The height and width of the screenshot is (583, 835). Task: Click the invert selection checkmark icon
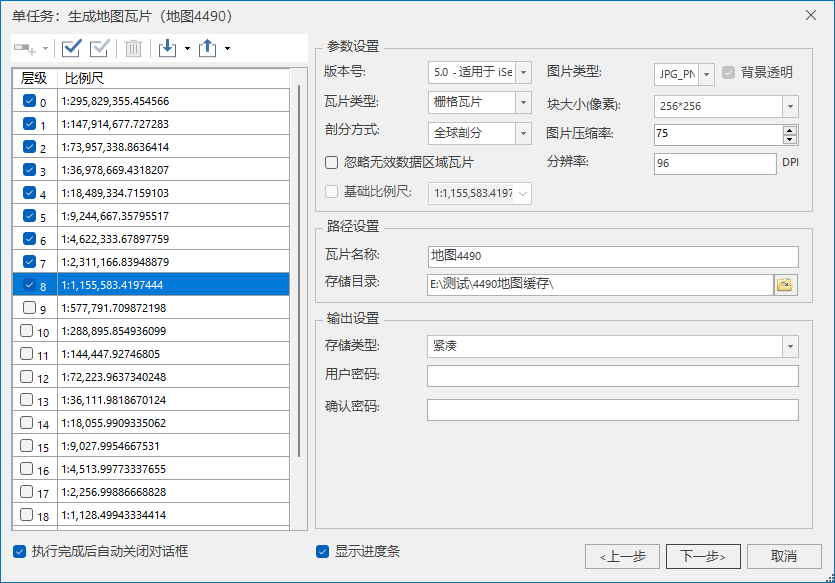tap(100, 48)
